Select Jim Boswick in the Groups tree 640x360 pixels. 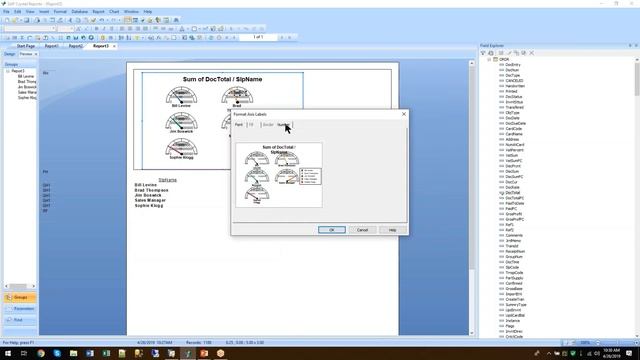[27, 87]
